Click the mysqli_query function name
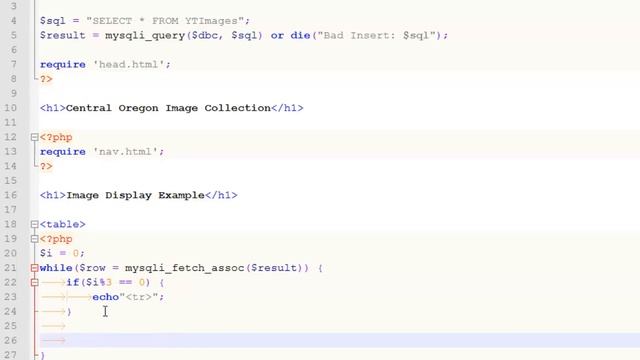 click(145, 36)
